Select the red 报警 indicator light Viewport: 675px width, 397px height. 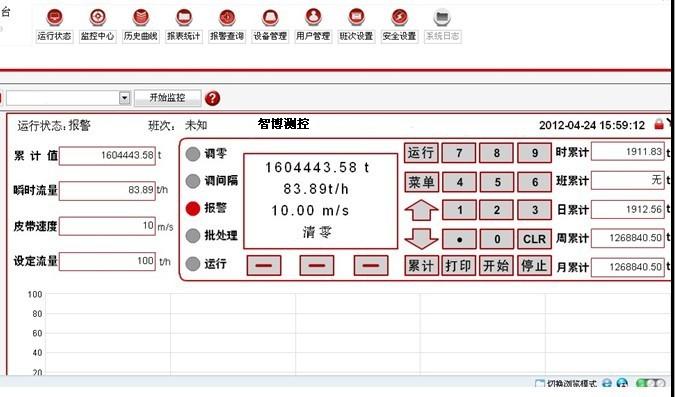tap(193, 208)
